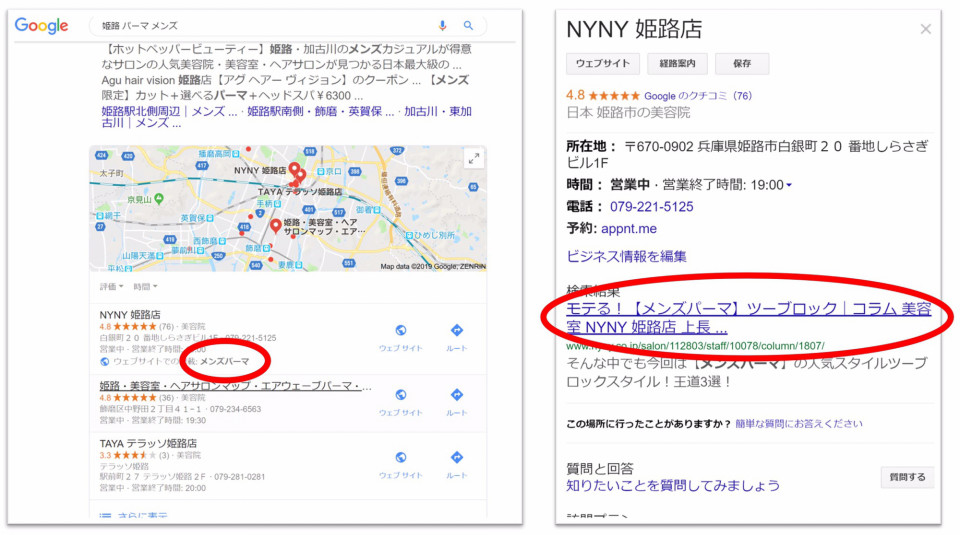Select TAYA テラッソ姫路店 listing title
Screen dimensions: 960x535
tap(148, 443)
